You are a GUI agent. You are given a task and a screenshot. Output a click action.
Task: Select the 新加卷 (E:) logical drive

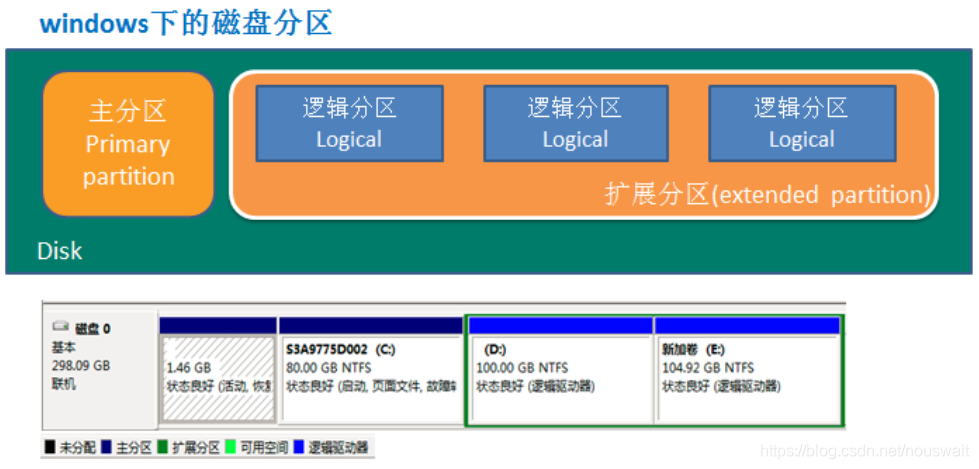tap(747, 379)
